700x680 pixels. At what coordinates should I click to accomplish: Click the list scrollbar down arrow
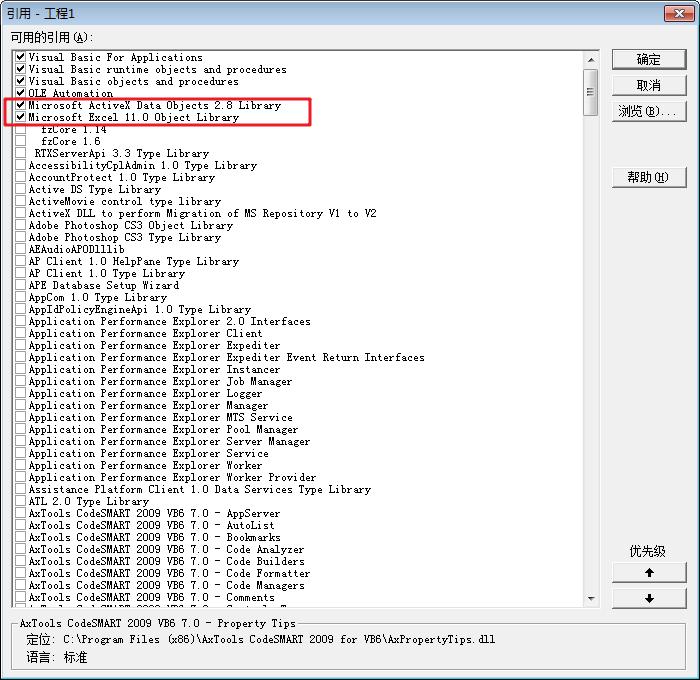pyautogui.click(x=591, y=598)
